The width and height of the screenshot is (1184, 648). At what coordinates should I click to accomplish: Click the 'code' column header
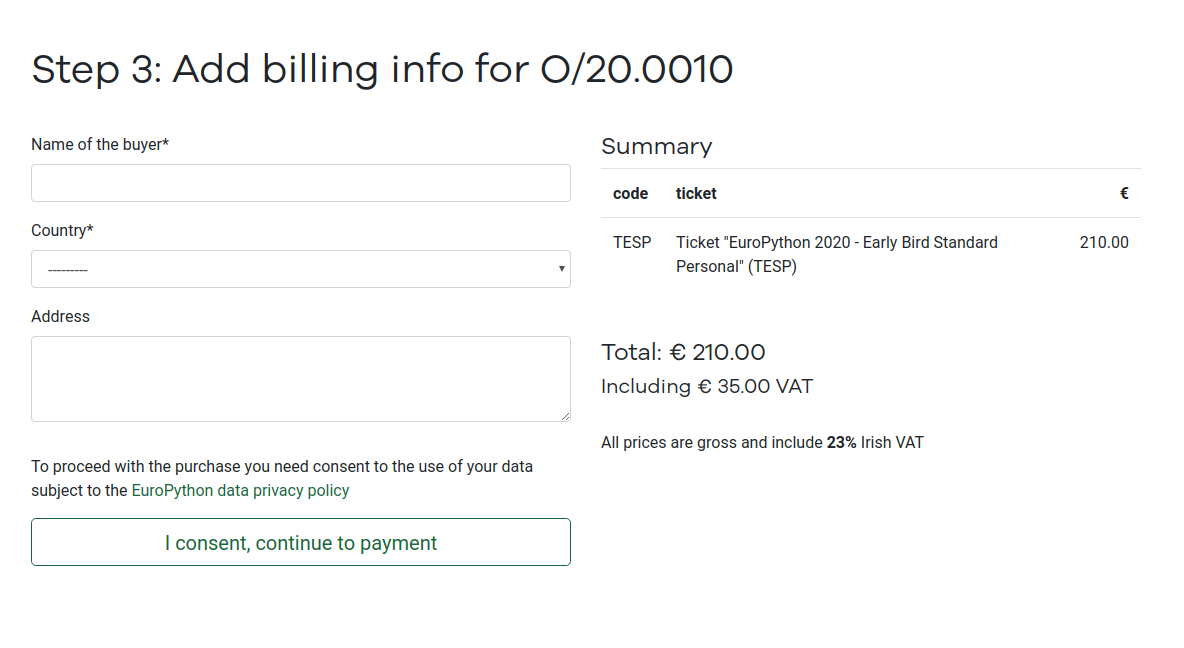tap(630, 194)
